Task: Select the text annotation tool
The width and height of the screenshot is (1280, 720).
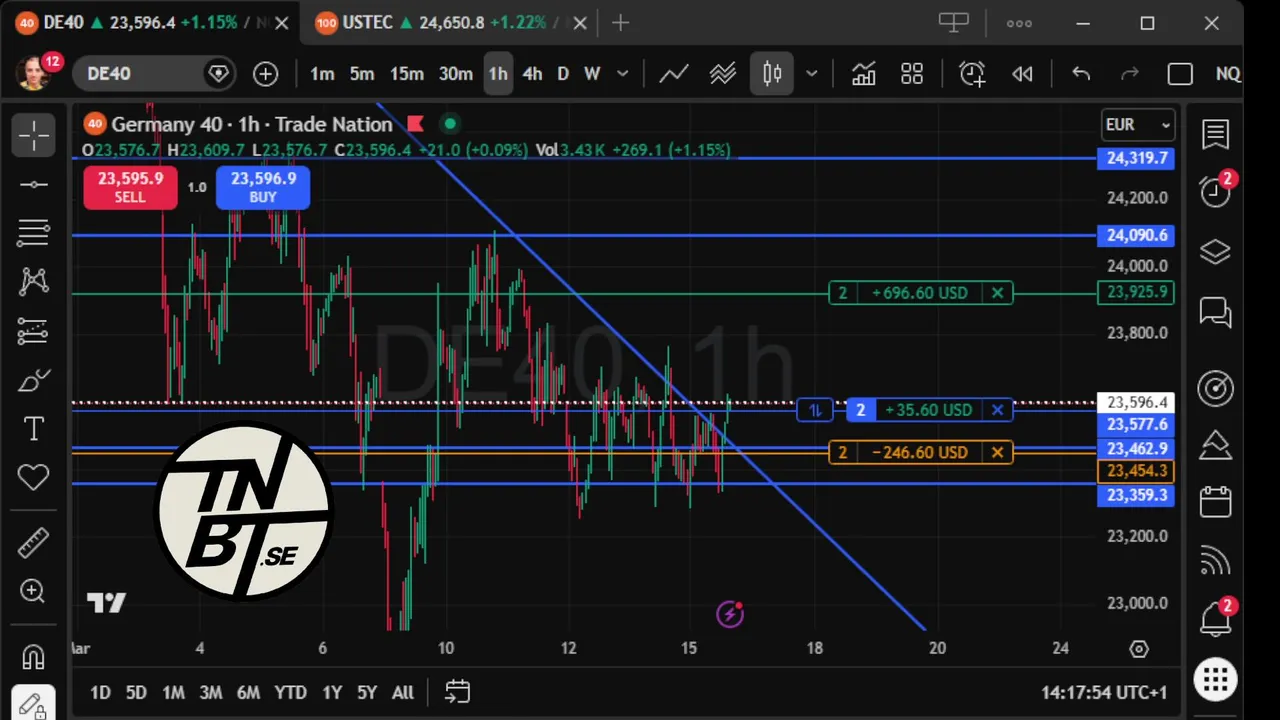Action: pyautogui.click(x=33, y=429)
